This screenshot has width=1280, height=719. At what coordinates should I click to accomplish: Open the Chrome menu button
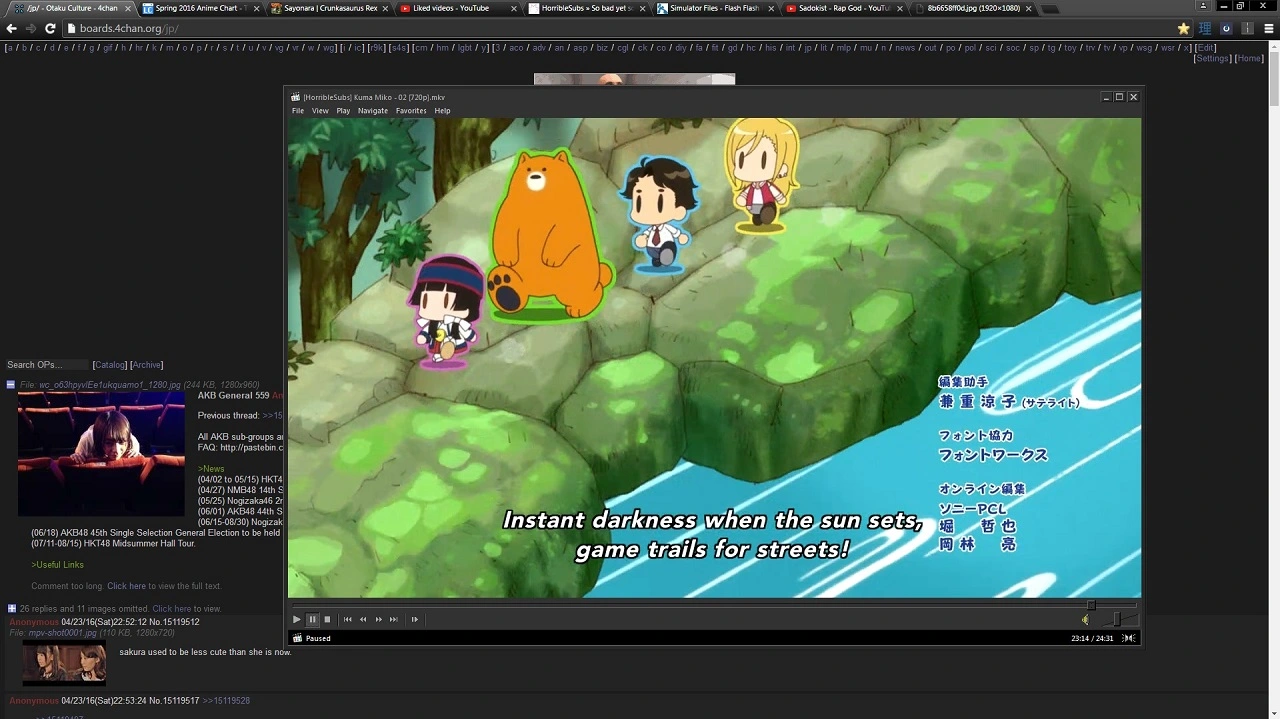point(1270,29)
